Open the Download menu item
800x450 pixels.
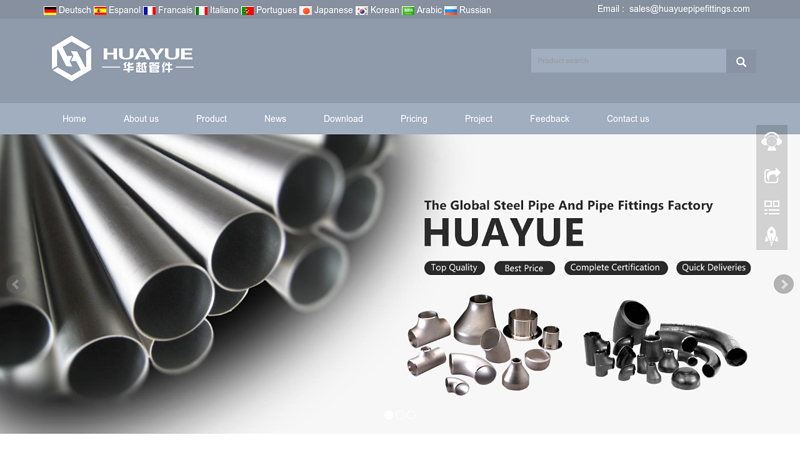pyautogui.click(x=343, y=119)
